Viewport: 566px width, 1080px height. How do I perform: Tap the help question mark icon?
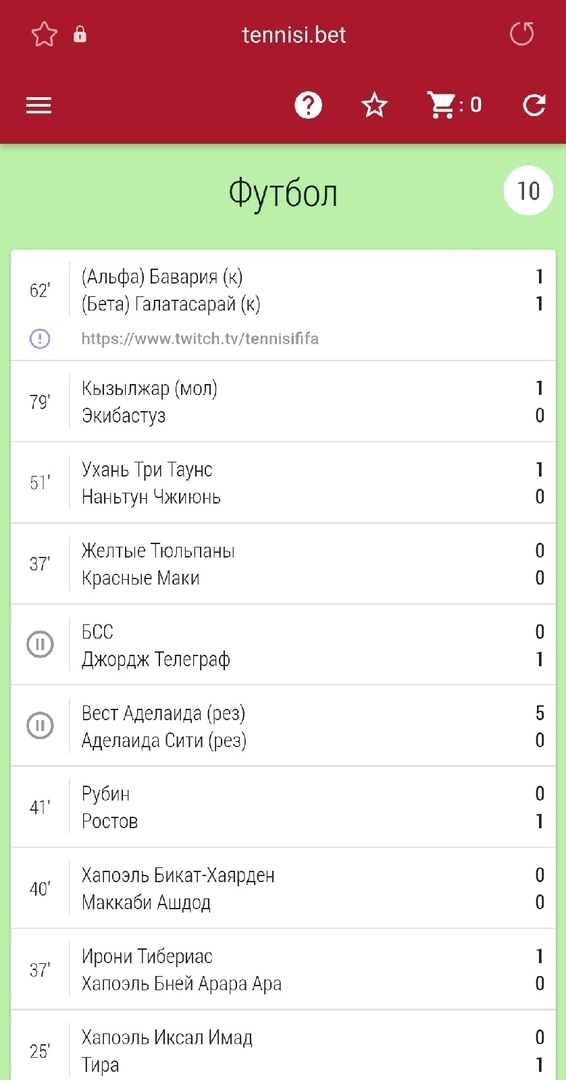click(308, 105)
